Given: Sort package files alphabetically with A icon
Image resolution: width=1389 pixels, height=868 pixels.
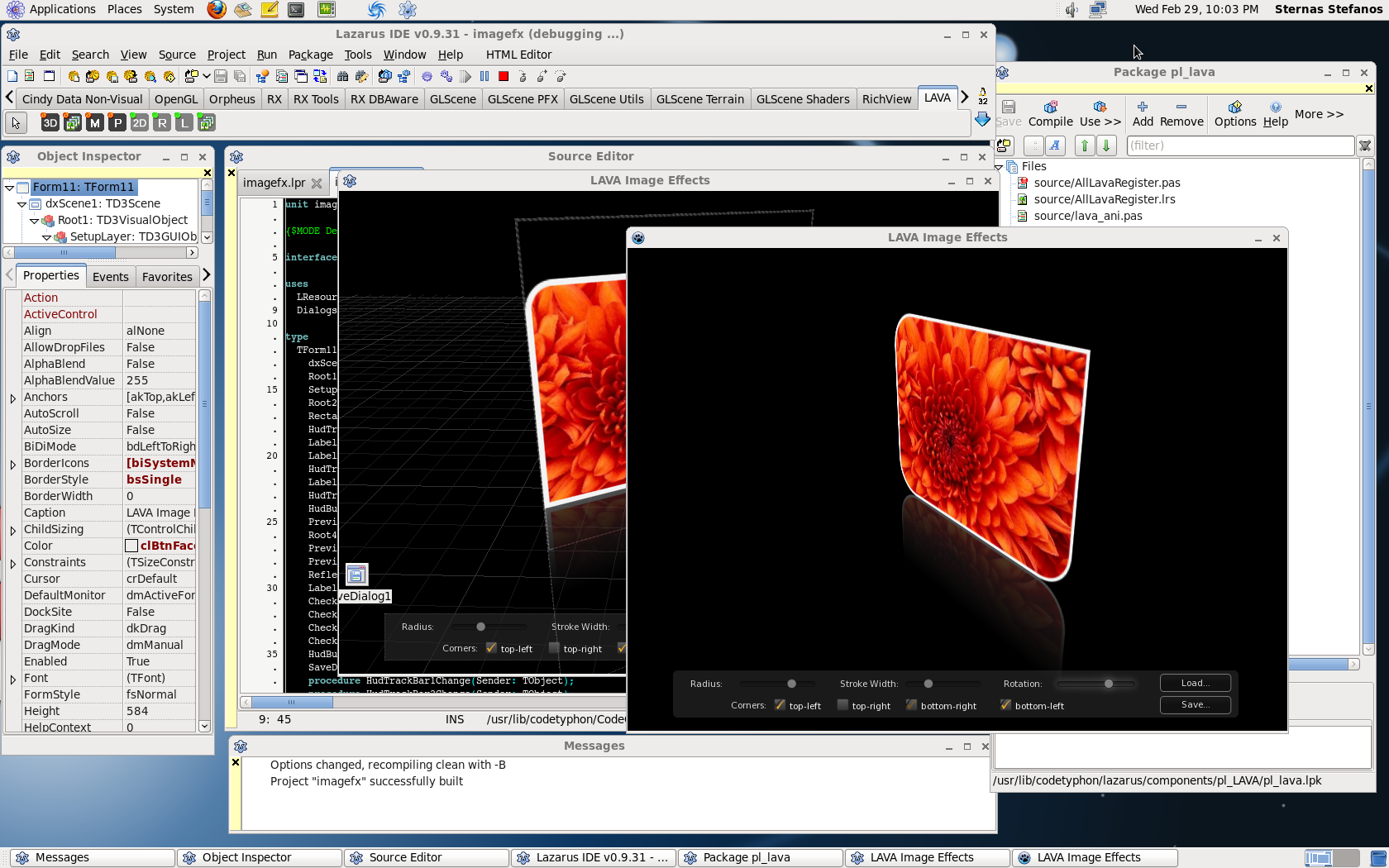Looking at the screenshot, I should [x=1055, y=145].
